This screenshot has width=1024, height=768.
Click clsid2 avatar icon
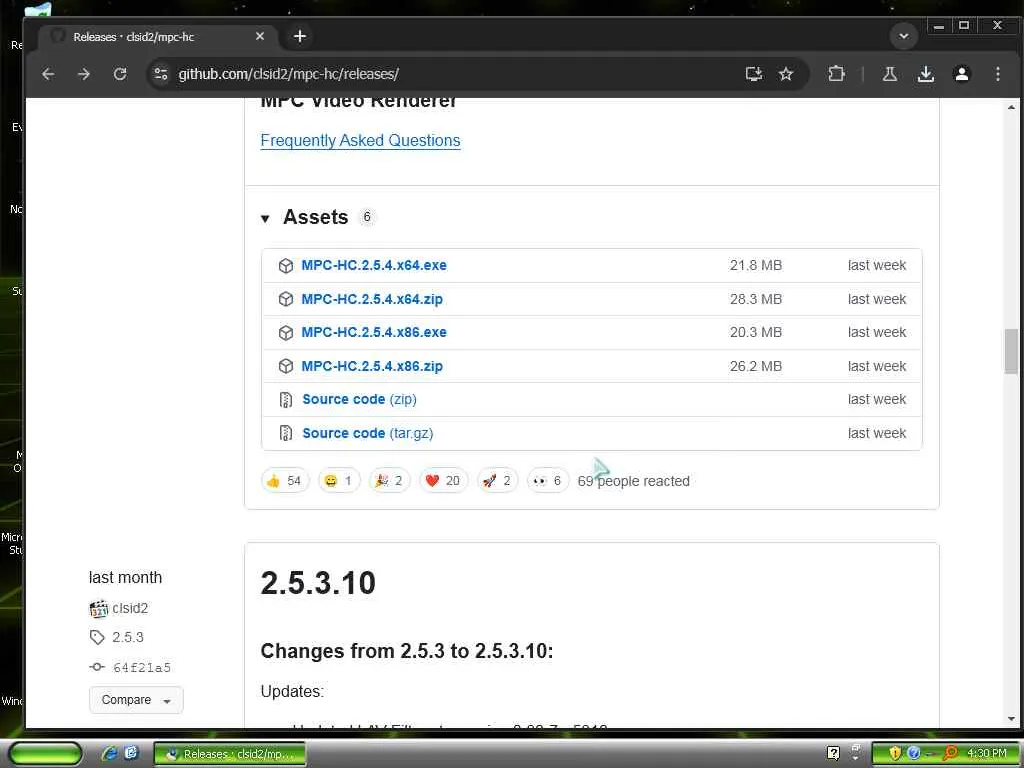tap(98, 609)
